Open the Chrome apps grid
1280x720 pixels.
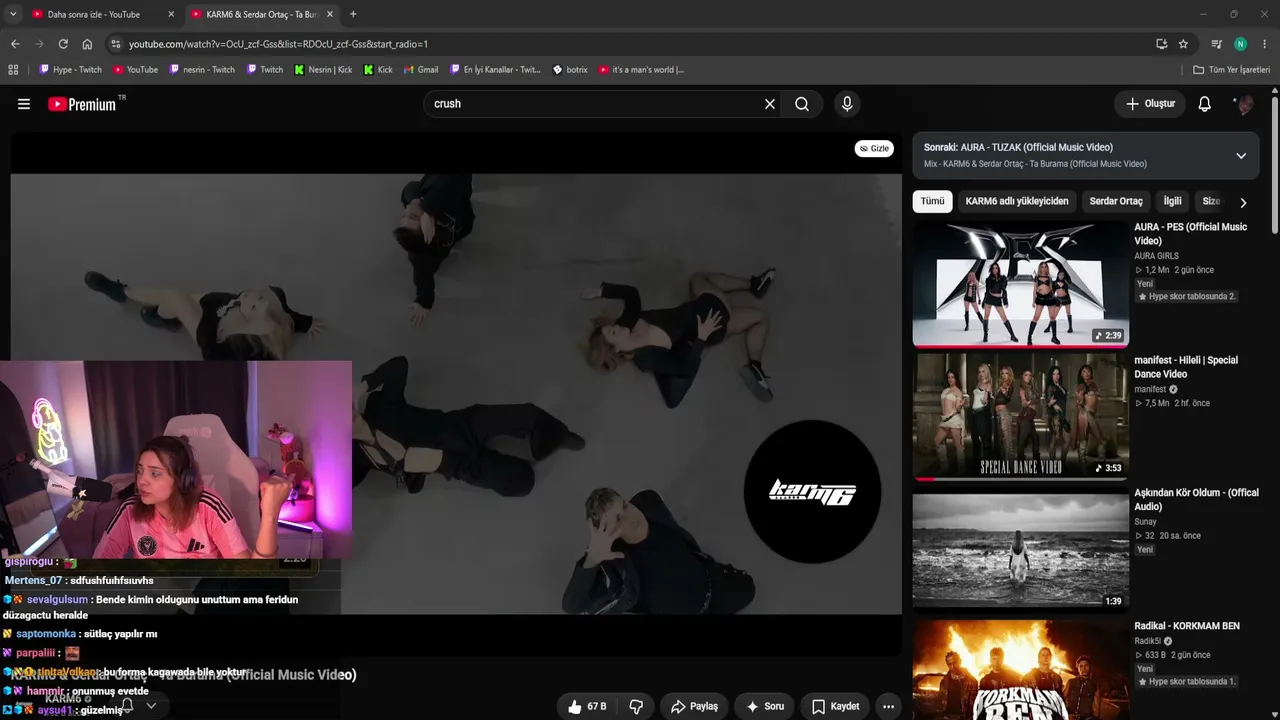[x=13, y=70]
